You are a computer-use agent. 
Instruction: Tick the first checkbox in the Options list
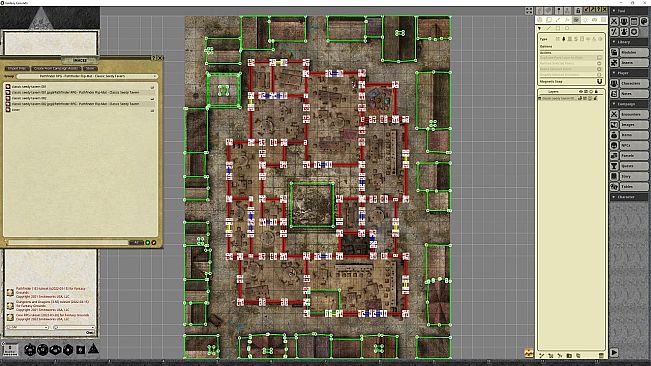(x=599, y=58)
